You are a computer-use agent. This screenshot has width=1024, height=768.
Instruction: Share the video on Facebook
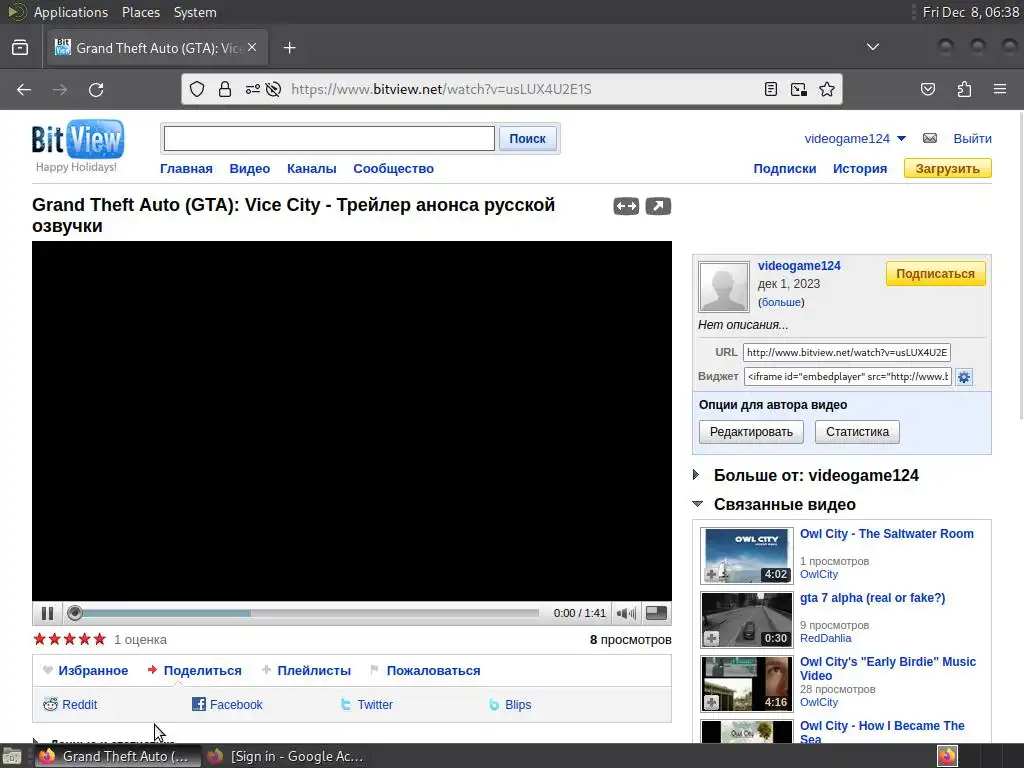pyautogui.click(x=227, y=705)
